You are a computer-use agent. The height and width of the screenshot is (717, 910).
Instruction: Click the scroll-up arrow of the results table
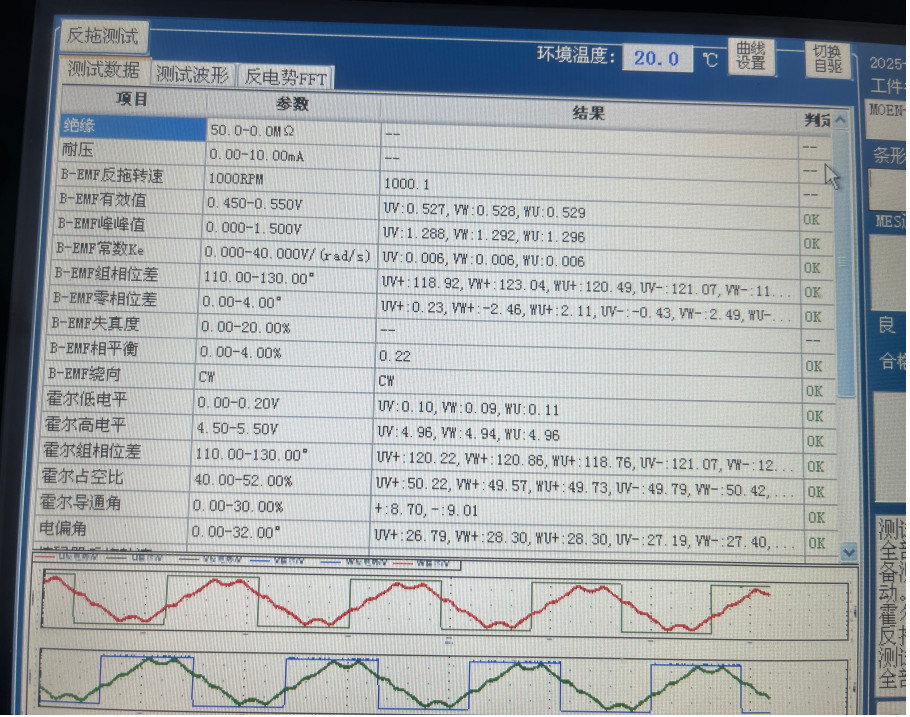(841, 121)
